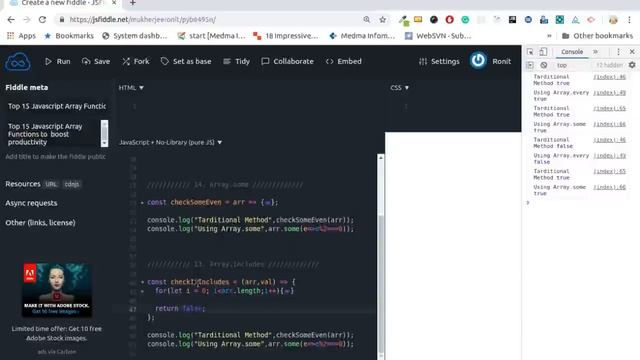Open the JavaScript + No-Library dropdown
Viewport: 640px width, 360px height.
click(x=170, y=142)
